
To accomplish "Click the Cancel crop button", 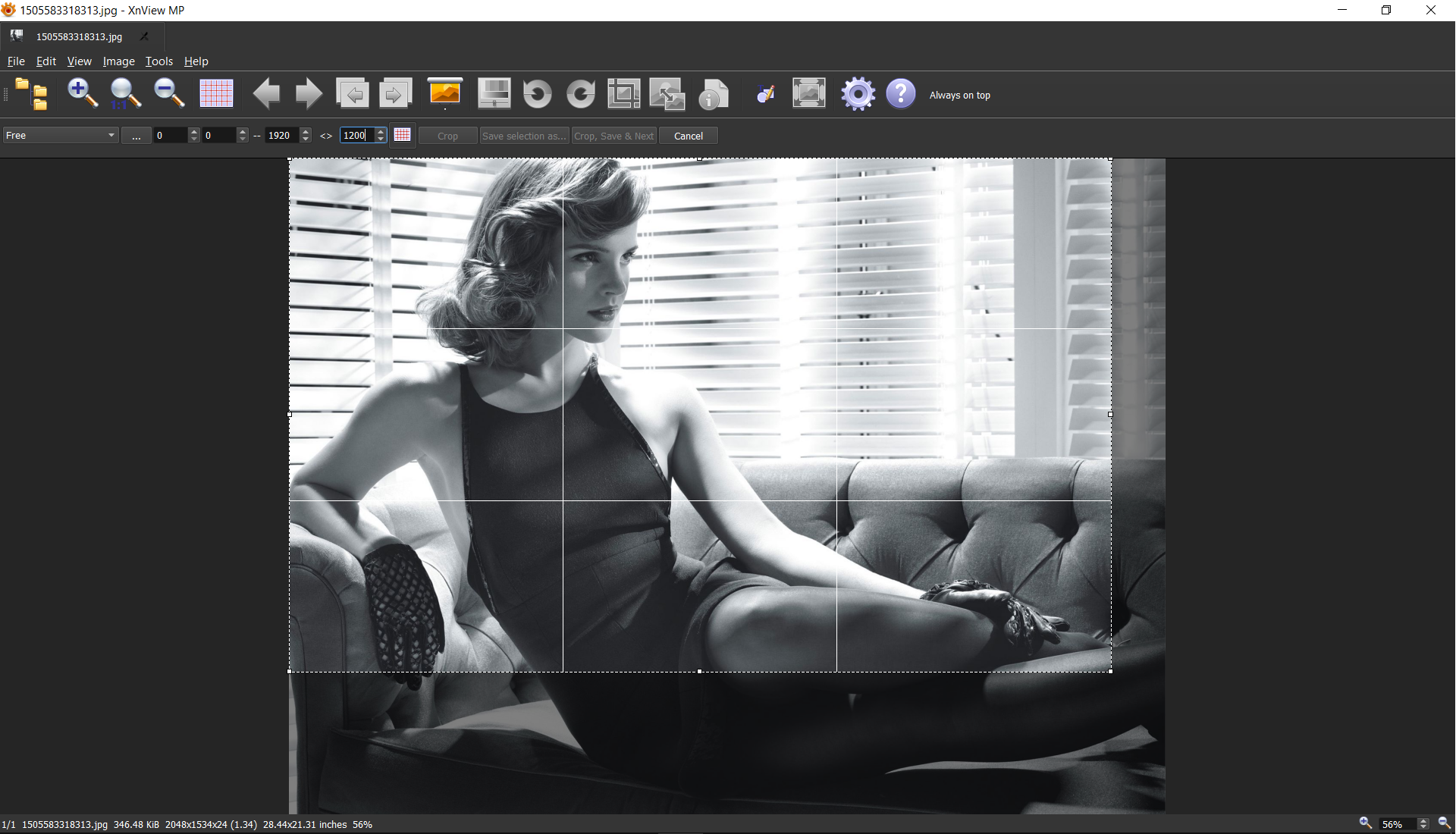I will pos(688,136).
